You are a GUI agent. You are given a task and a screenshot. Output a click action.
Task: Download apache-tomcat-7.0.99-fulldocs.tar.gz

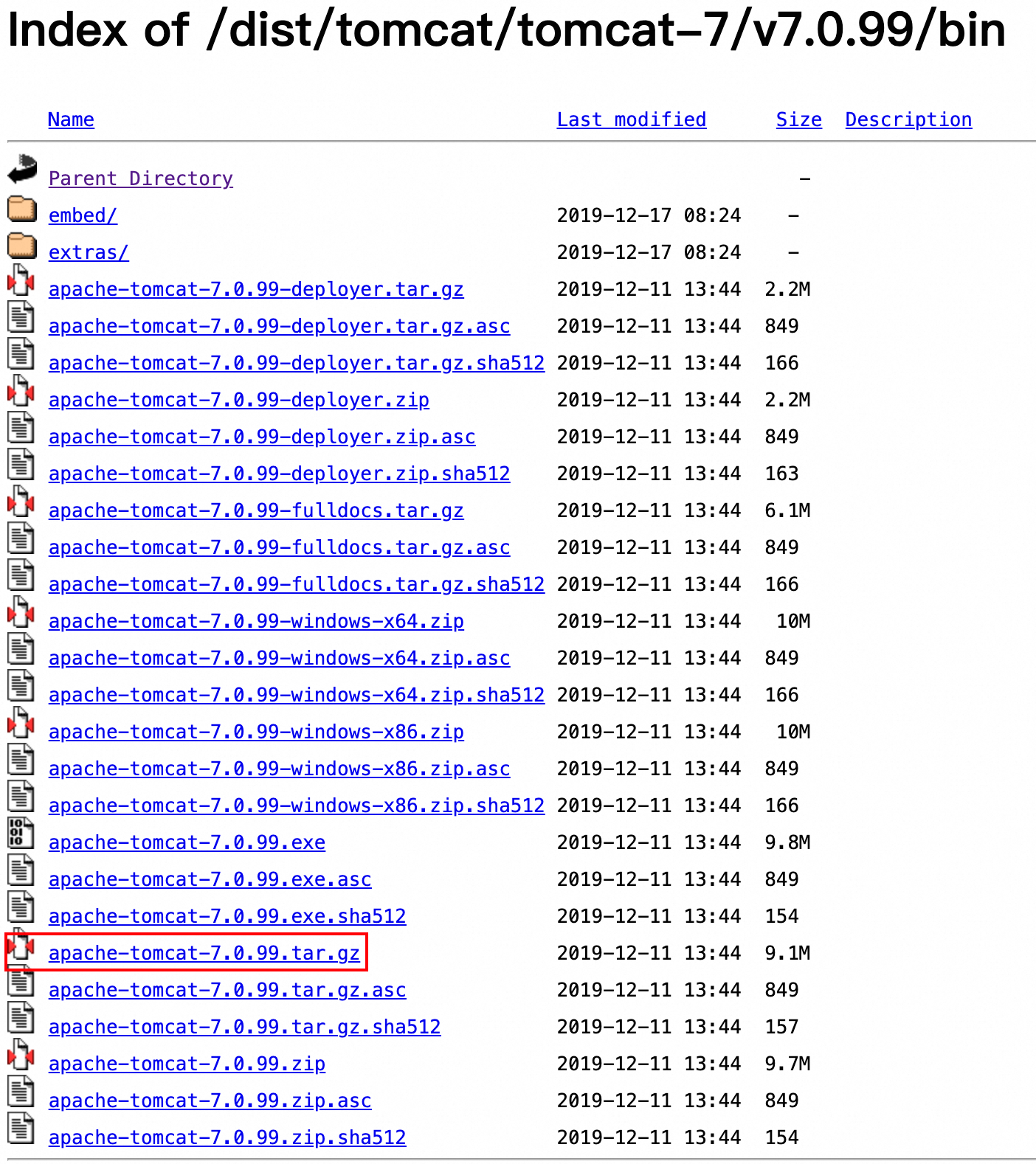[x=256, y=510]
